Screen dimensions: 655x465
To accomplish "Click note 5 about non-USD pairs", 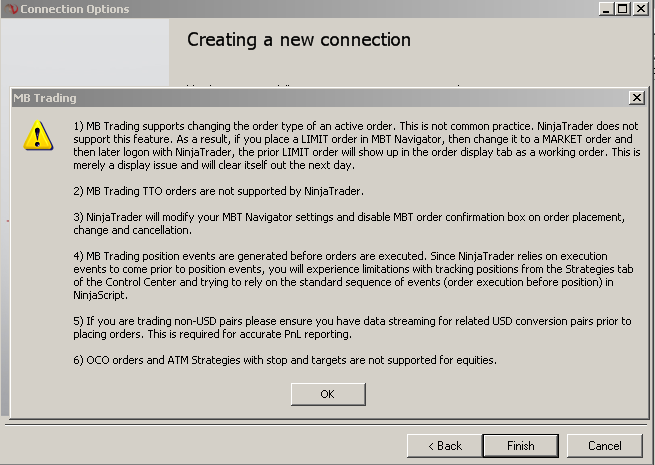I will click(x=352, y=328).
